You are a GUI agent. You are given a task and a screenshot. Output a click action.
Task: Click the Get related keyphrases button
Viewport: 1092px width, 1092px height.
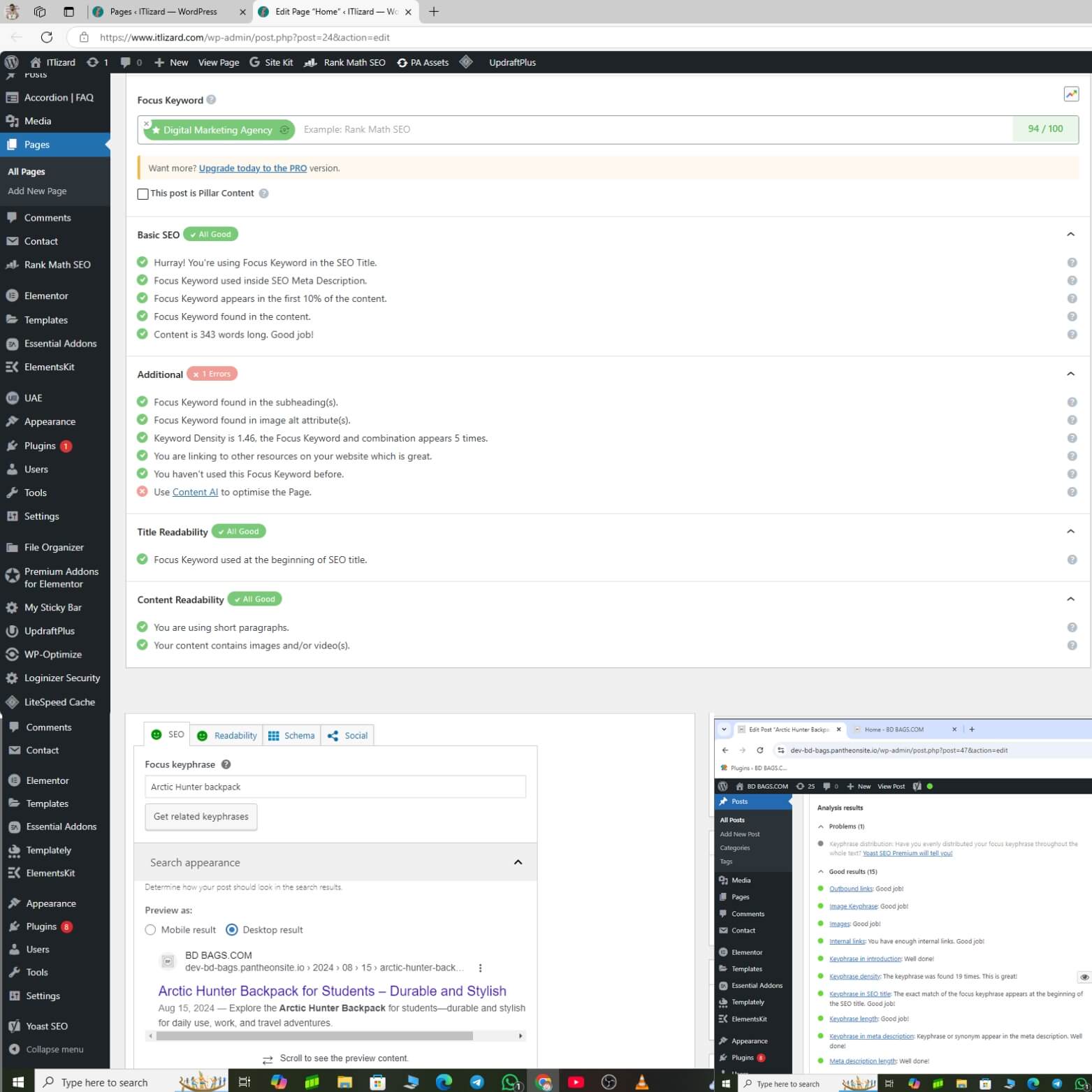(x=201, y=817)
